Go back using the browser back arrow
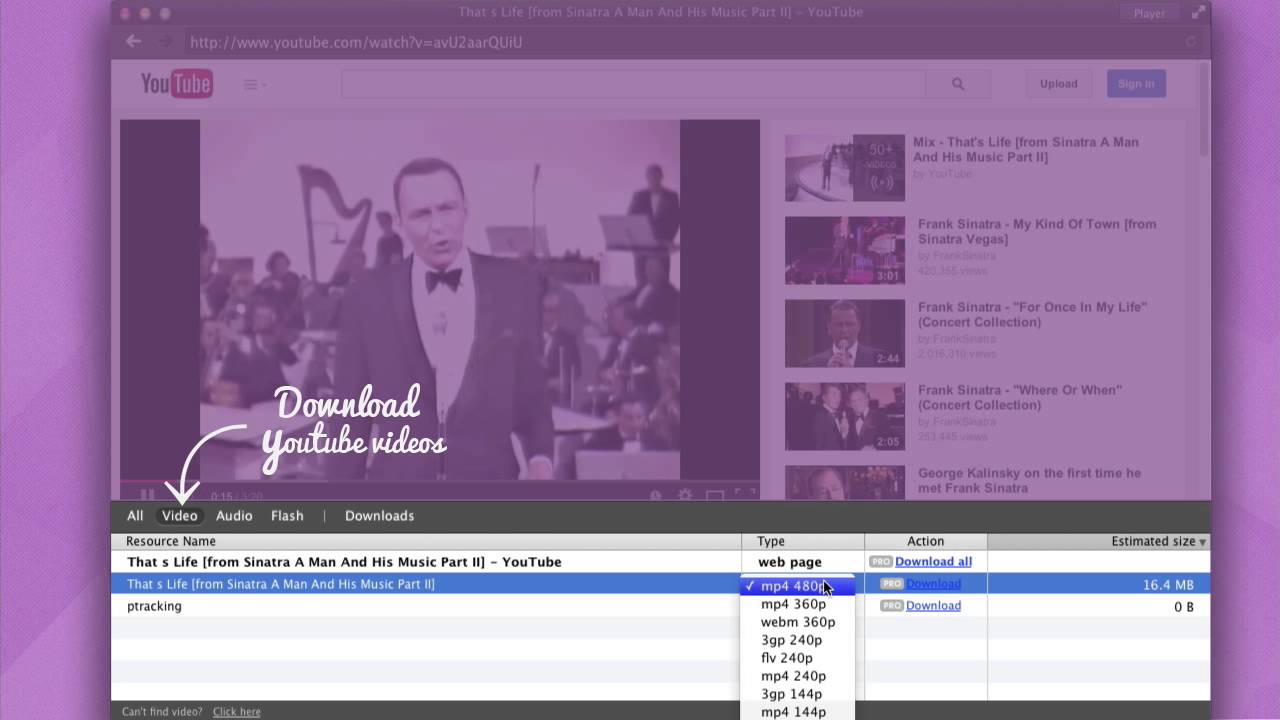Viewport: 1280px width, 720px height. click(x=133, y=42)
